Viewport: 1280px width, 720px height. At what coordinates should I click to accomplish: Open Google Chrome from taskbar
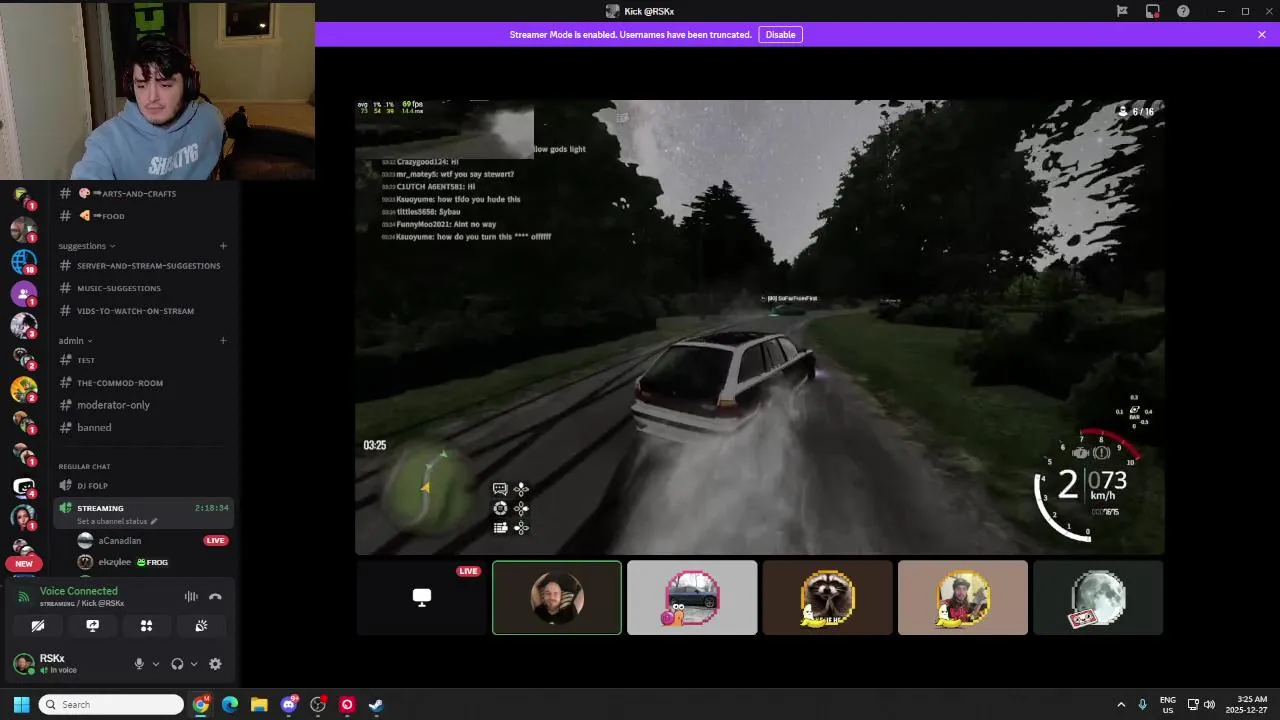(x=201, y=705)
